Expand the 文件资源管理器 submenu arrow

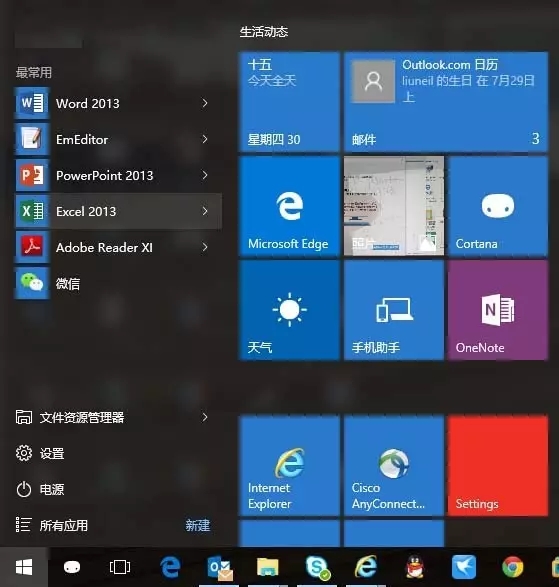coord(205,417)
